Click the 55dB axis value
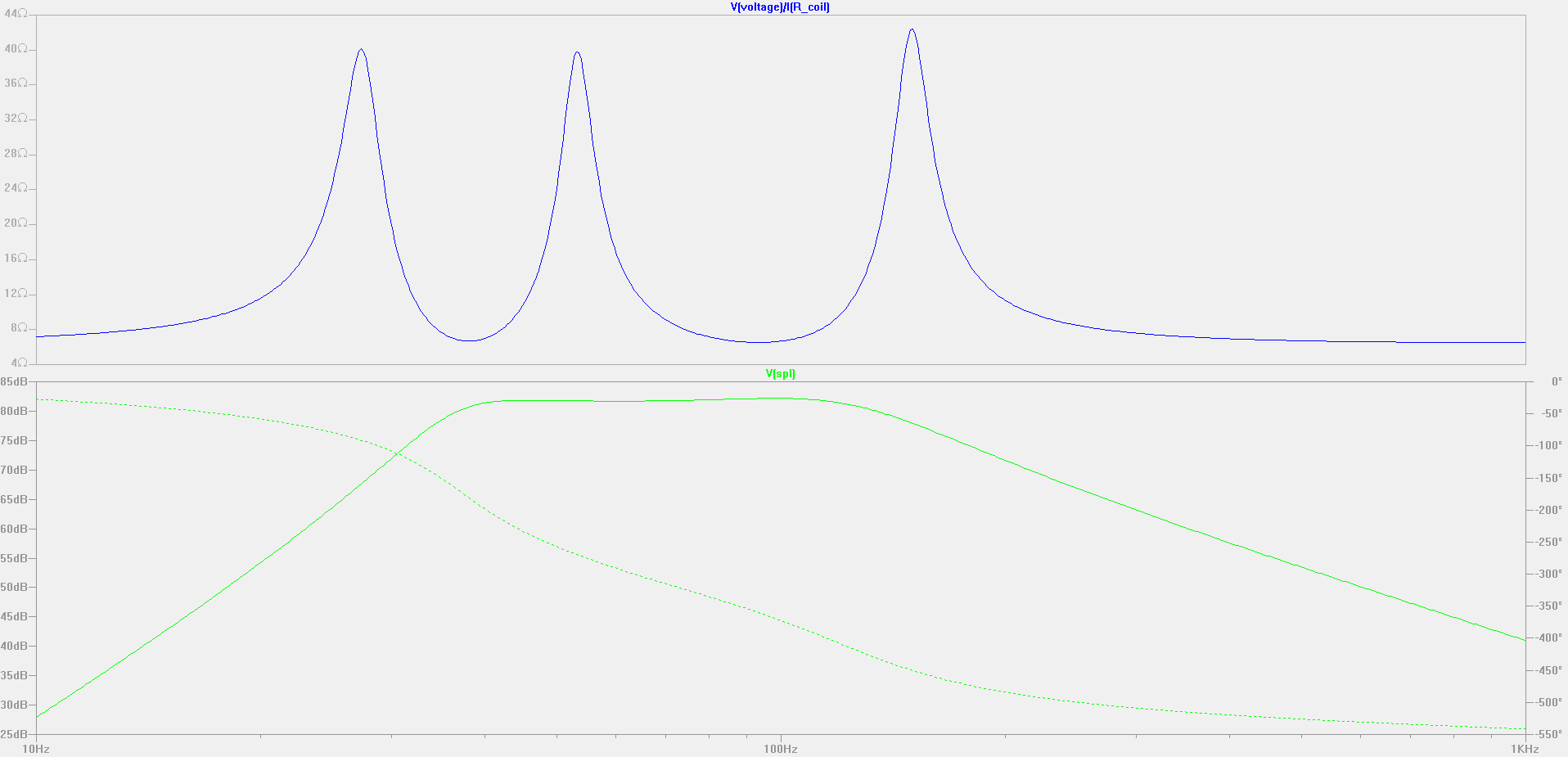The width and height of the screenshot is (1568, 757). 14,558
